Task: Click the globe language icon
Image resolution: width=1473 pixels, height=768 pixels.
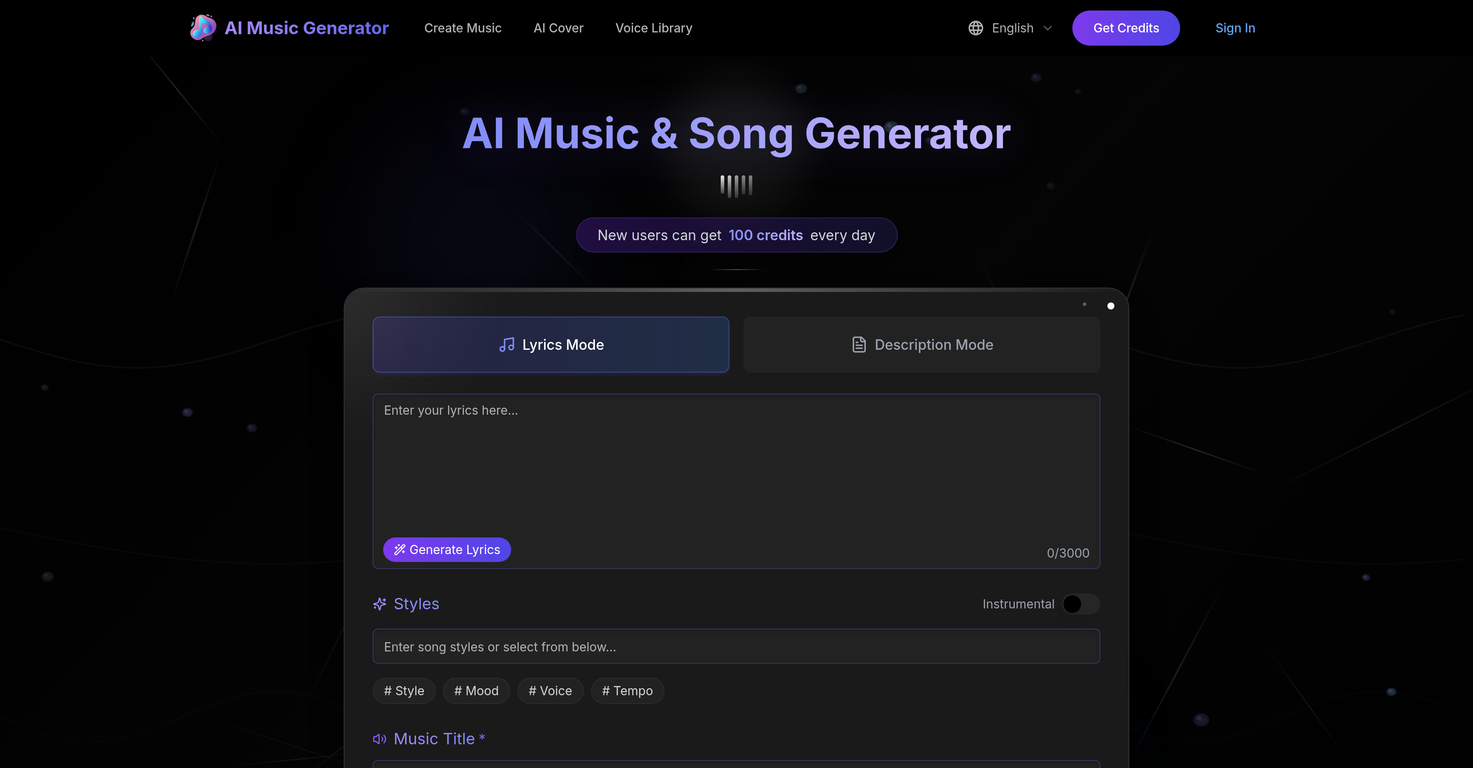Action: point(975,27)
